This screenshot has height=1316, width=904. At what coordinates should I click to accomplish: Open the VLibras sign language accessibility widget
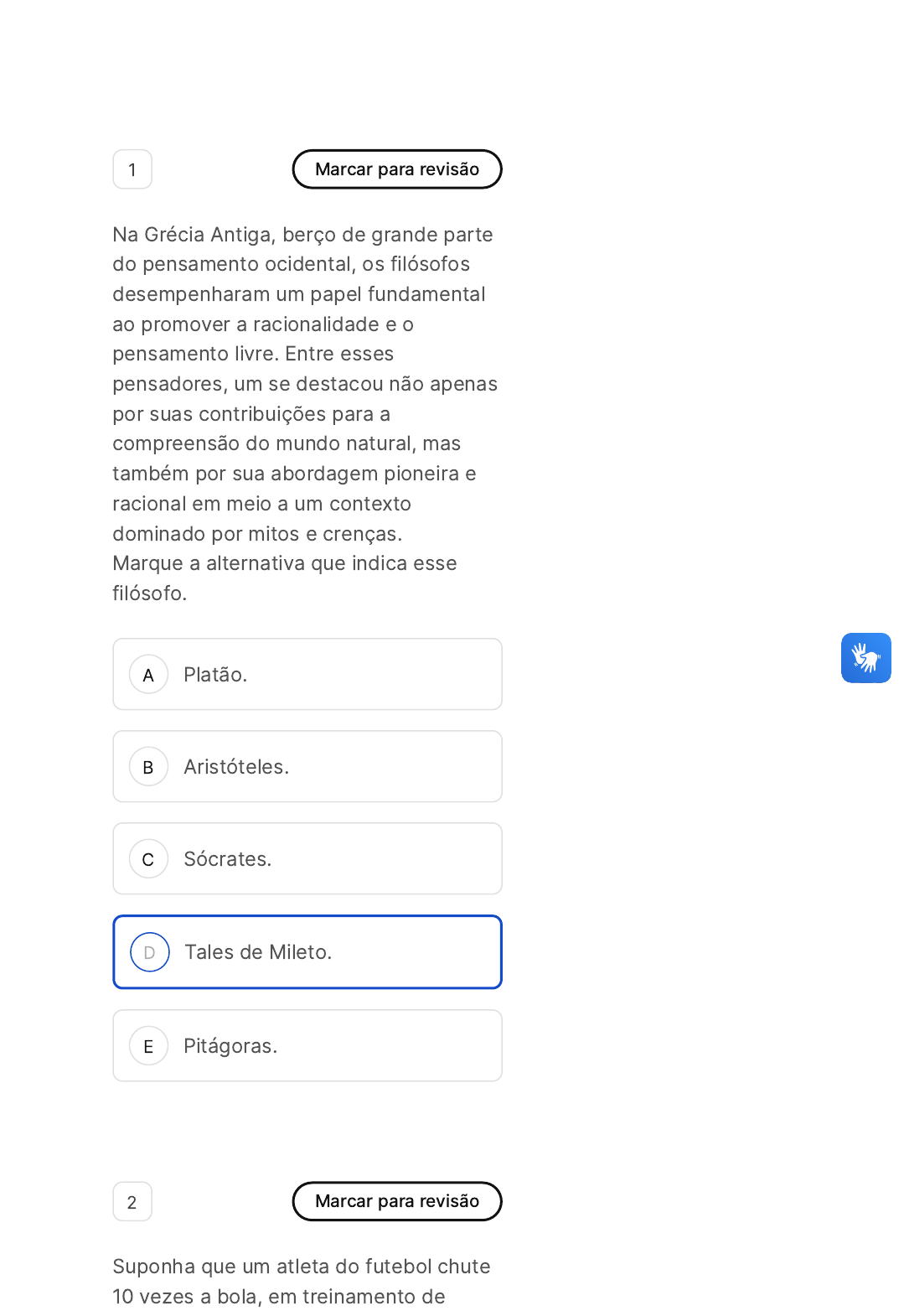[x=865, y=658]
